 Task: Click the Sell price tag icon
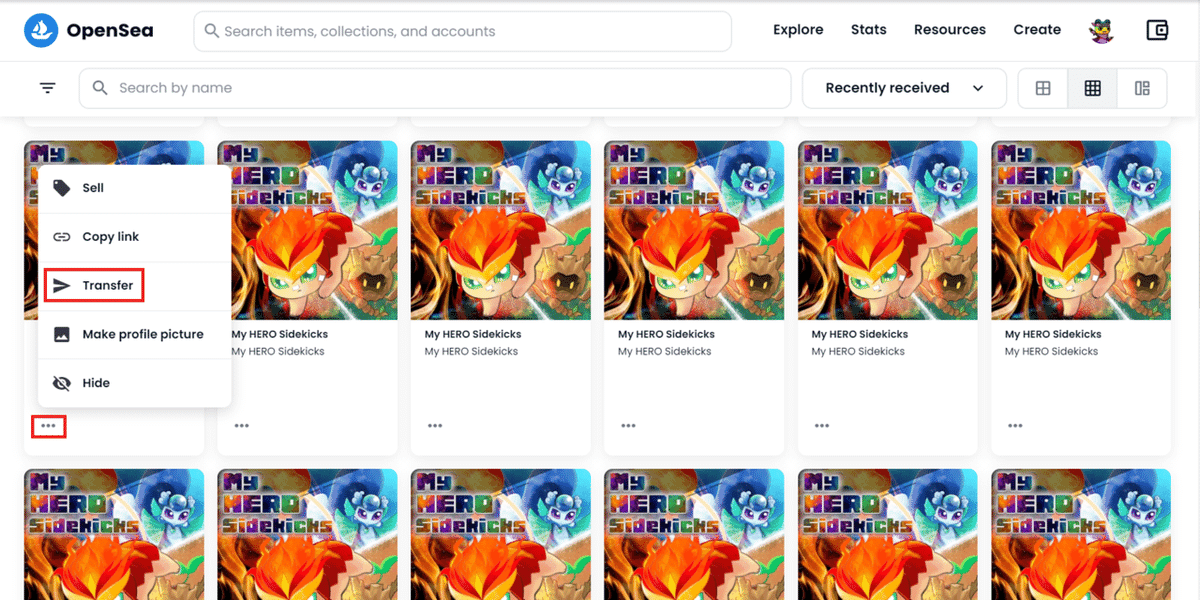coord(62,188)
